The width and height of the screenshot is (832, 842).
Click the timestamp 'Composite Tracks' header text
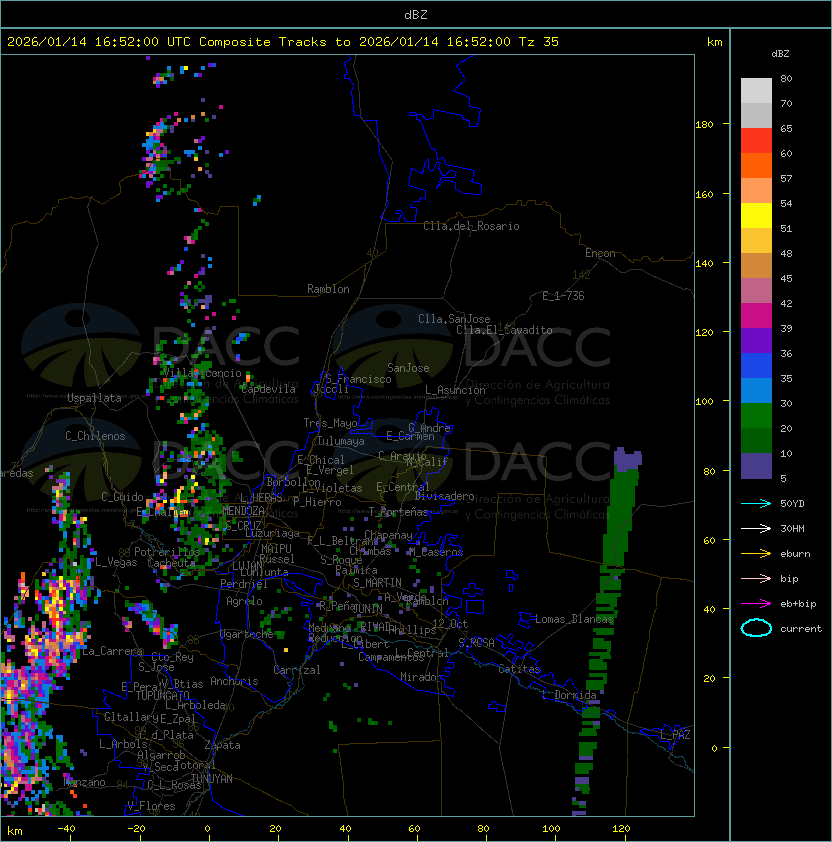(262, 42)
